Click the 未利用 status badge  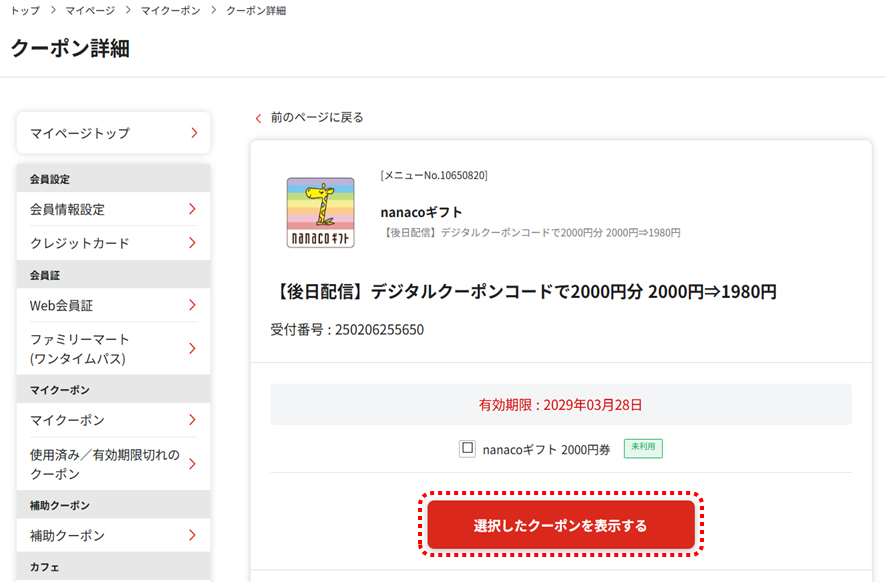[x=643, y=448]
